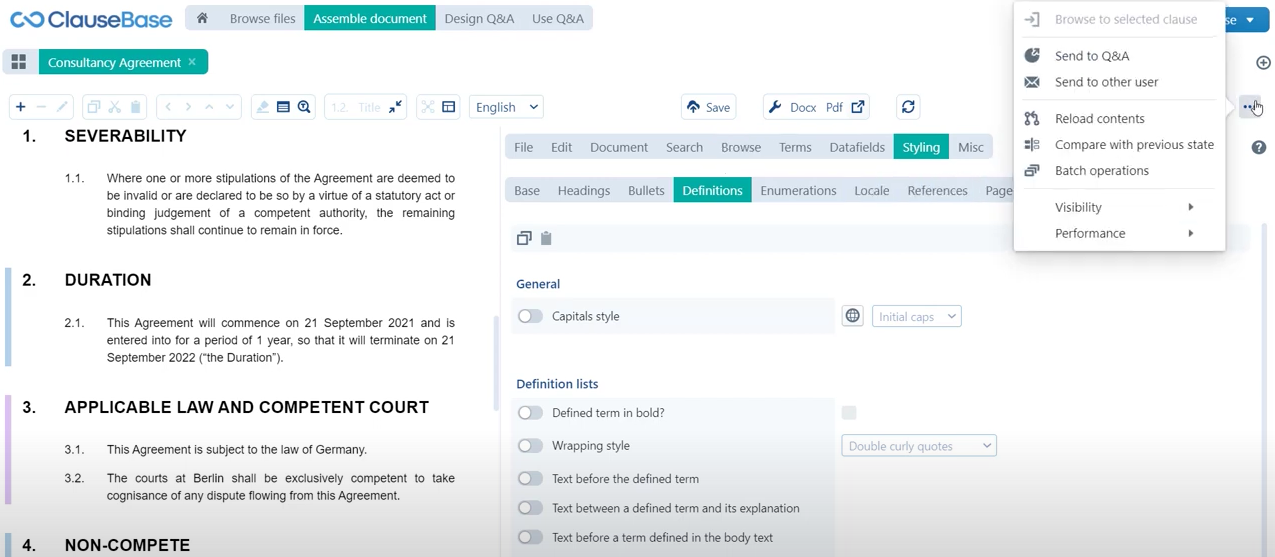Enable the Capitals style toggle
The height and width of the screenshot is (557, 1275).
pyautogui.click(x=530, y=316)
